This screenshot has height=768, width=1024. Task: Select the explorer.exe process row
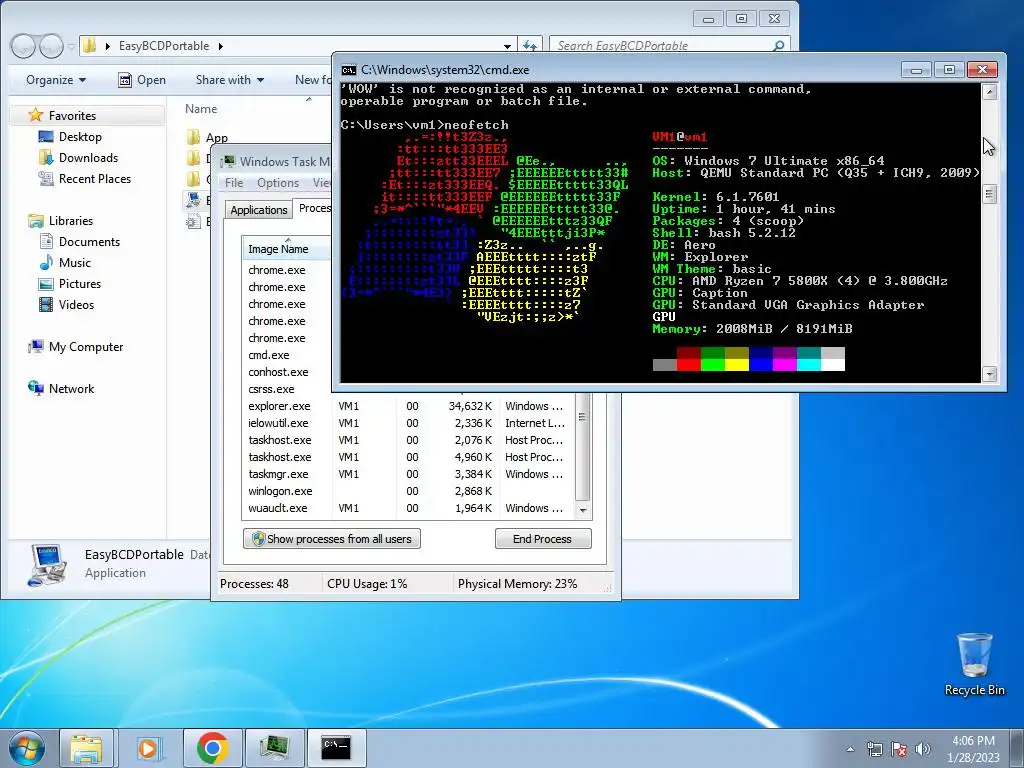[408, 406]
